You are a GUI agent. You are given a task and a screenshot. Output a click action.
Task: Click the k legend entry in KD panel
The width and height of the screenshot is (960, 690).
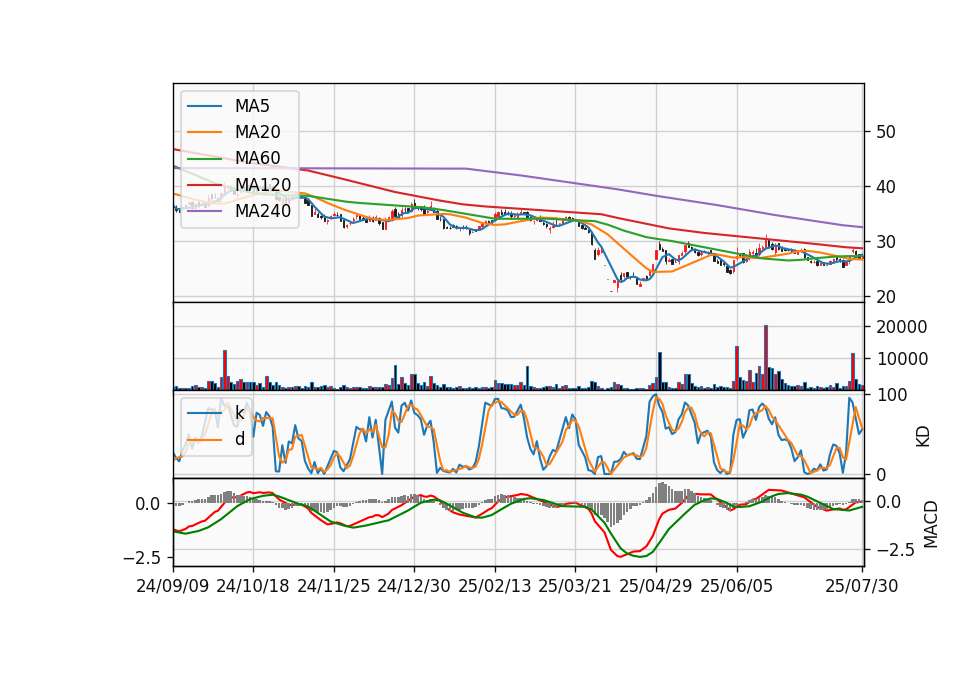coord(239,413)
